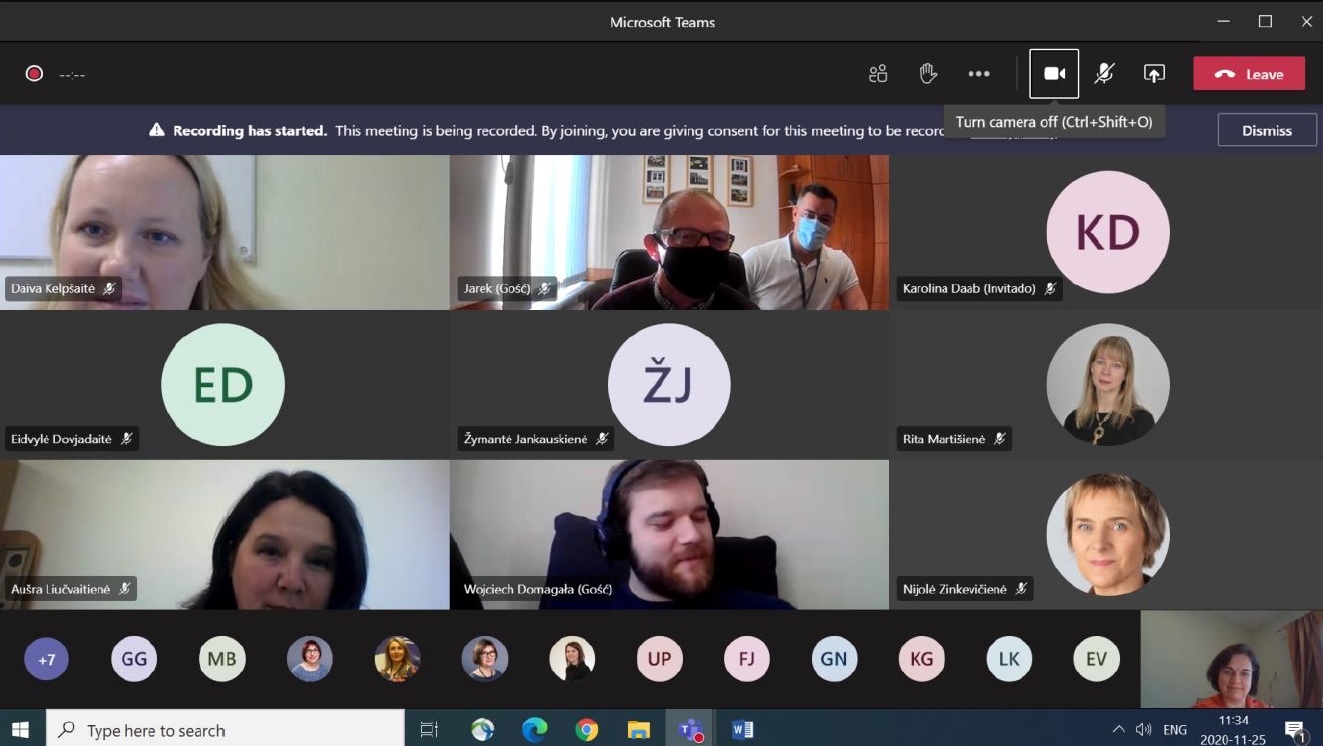The height and width of the screenshot is (746, 1323).
Task: Open File Explorer from the taskbar
Action: pos(638,730)
